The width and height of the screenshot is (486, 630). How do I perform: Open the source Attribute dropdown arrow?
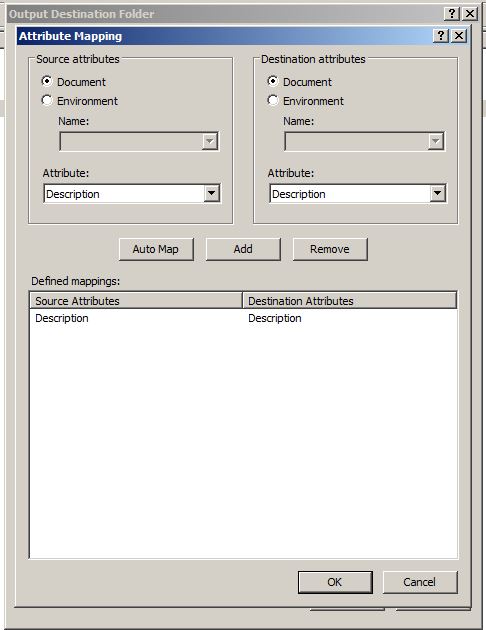[212, 194]
